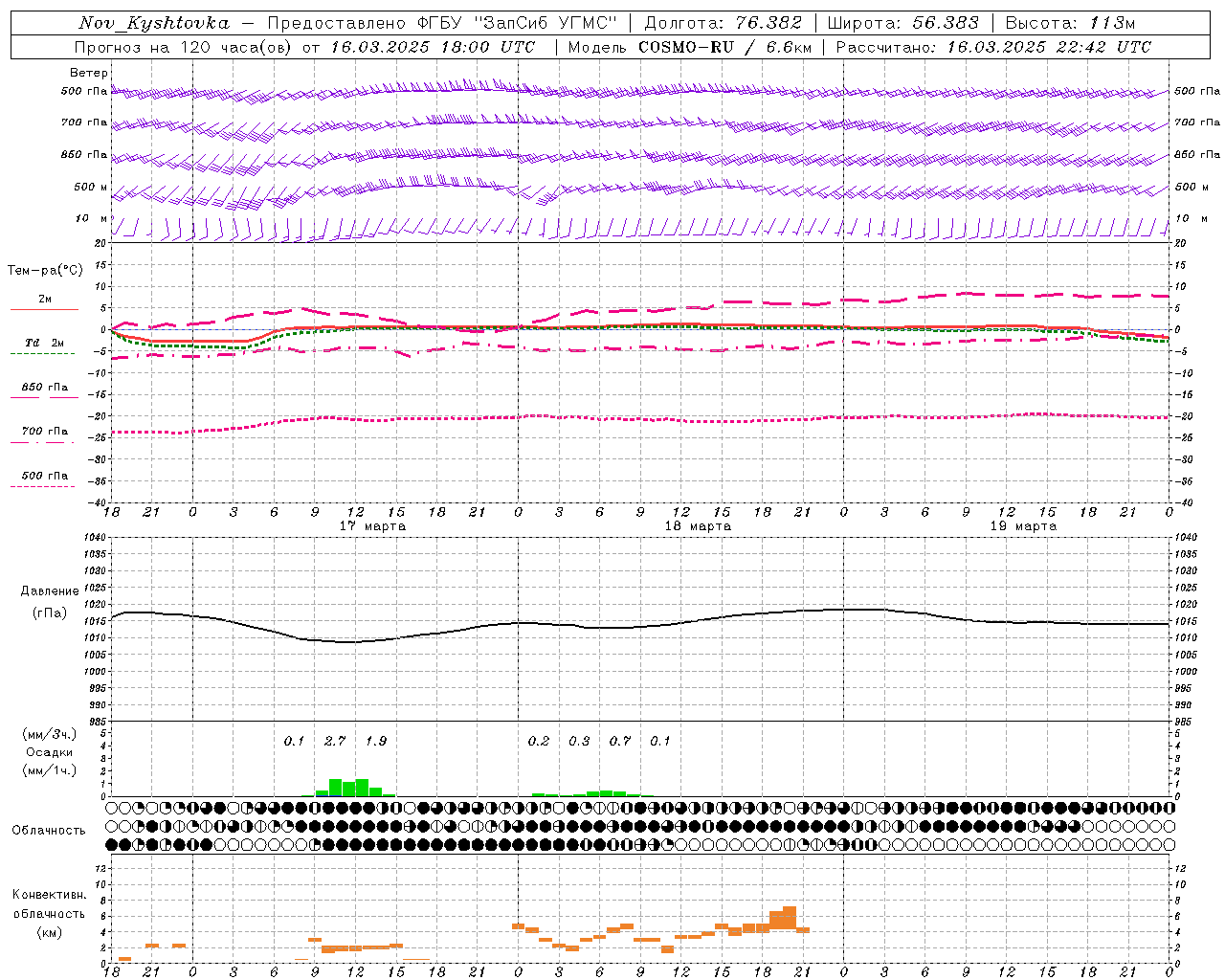Viewport: 1225px width, 980px height.
Task: Click the right-side 10 м wind label
Action: (1192, 219)
